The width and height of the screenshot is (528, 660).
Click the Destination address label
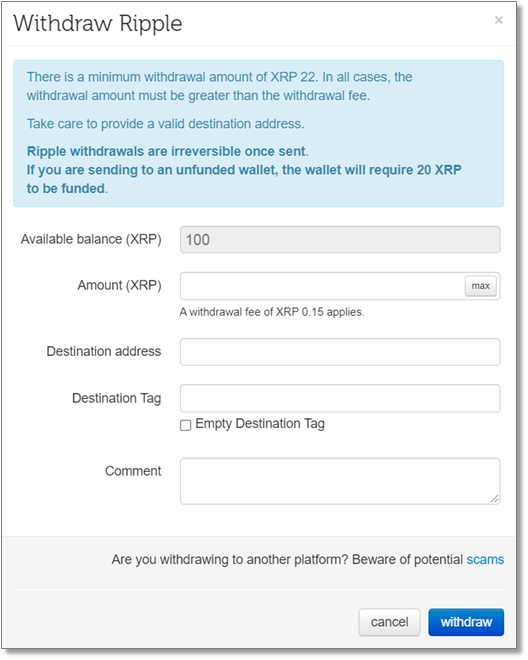pos(104,351)
